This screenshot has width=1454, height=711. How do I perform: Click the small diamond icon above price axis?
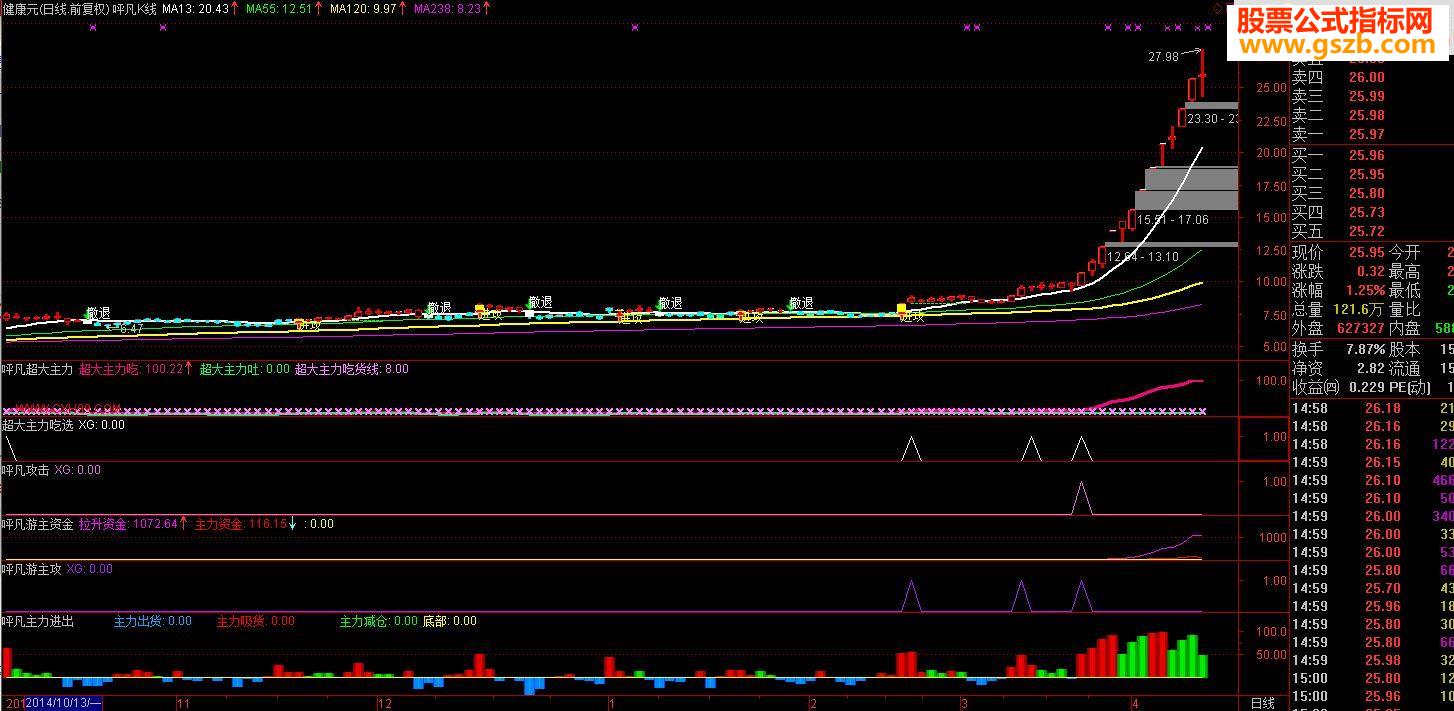click(x=1217, y=7)
